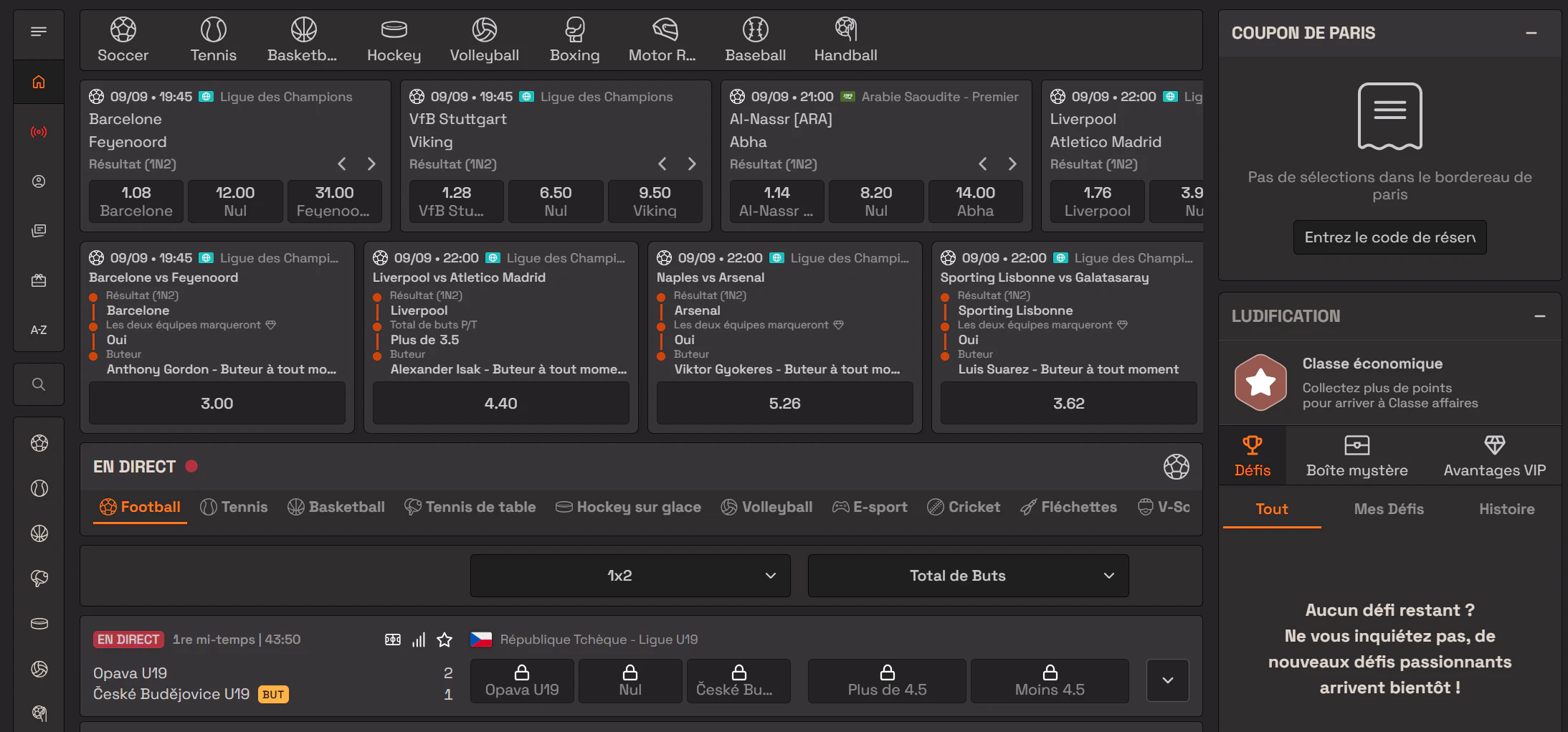This screenshot has height=732, width=1568.
Task: Open the Boîte mystère tab
Action: (x=1357, y=457)
